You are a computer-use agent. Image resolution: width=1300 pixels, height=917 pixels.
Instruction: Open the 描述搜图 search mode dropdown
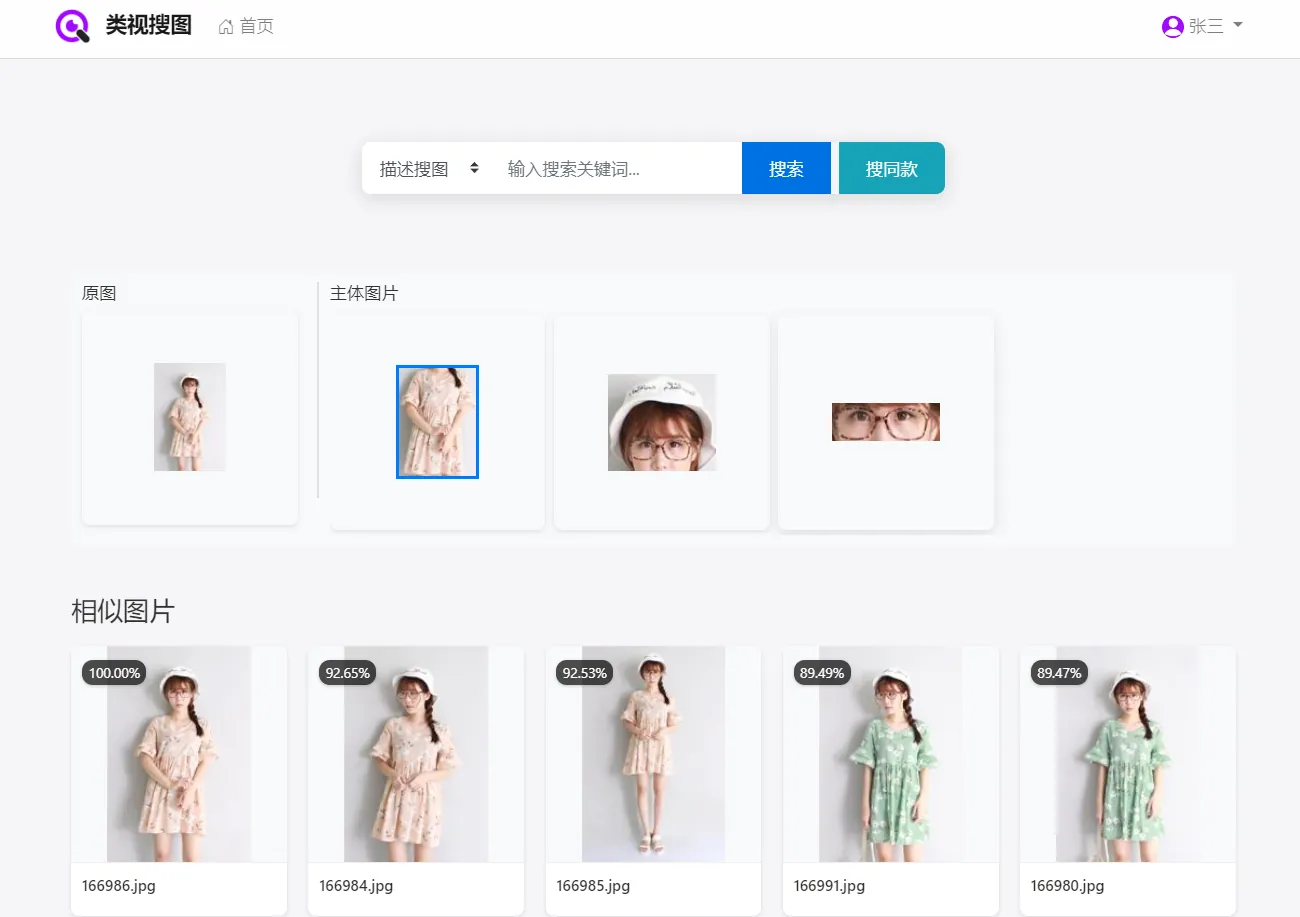click(414, 168)
